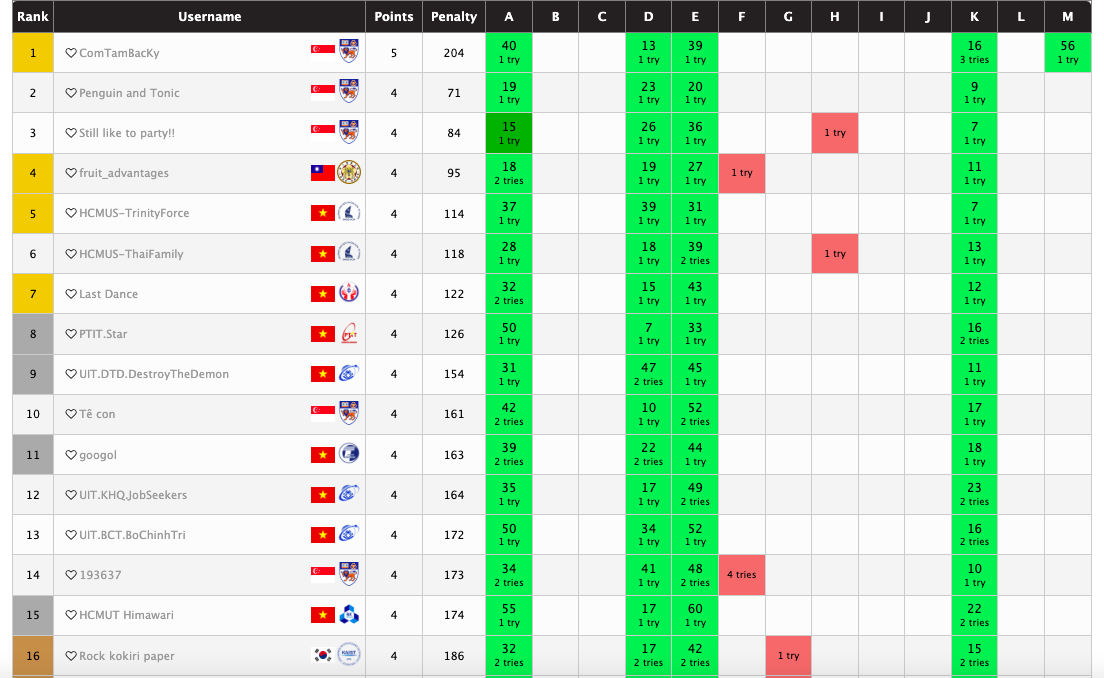Click the university logo in the PTIT.Star row
This screenshot has width=1104, height=678.
(348, 334)
